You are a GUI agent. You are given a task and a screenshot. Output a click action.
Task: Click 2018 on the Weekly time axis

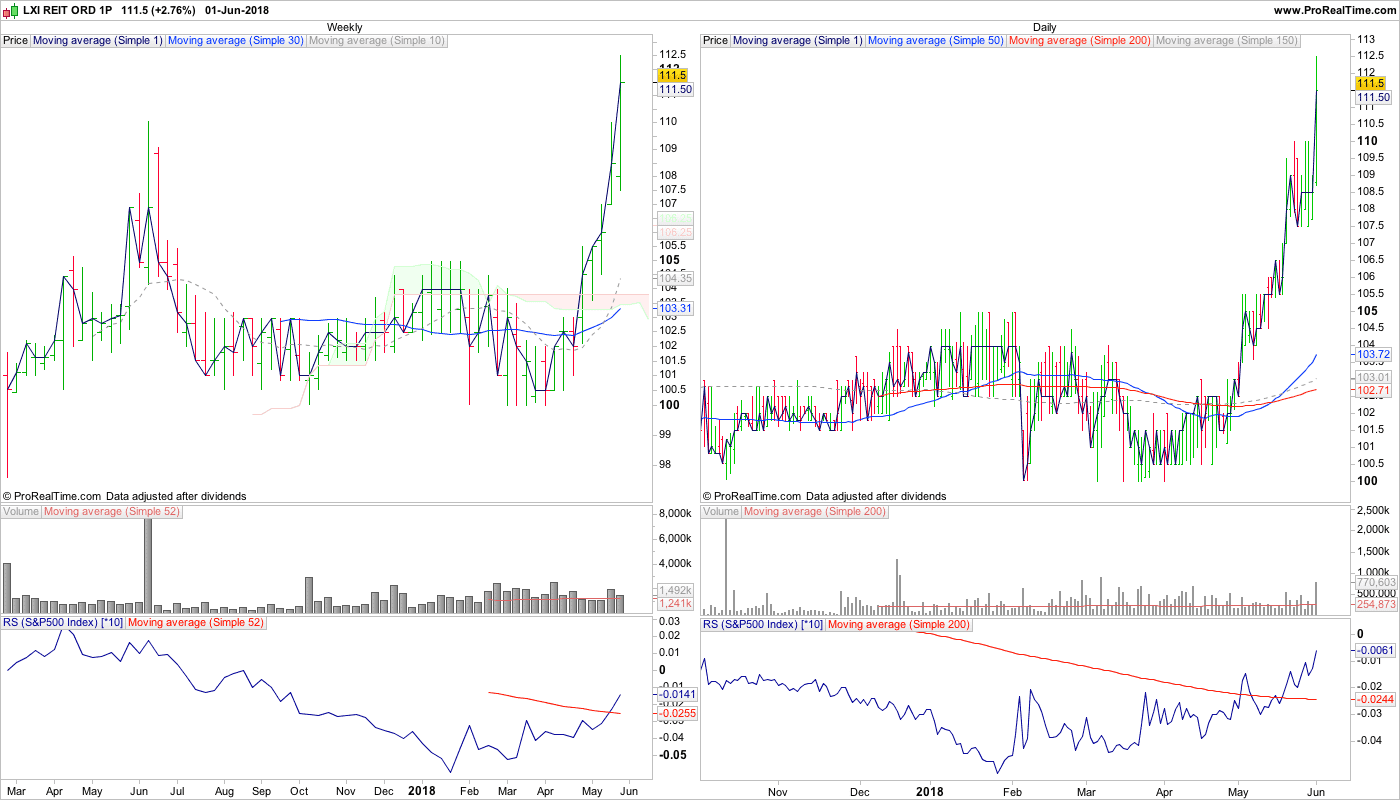click(423, 791)
